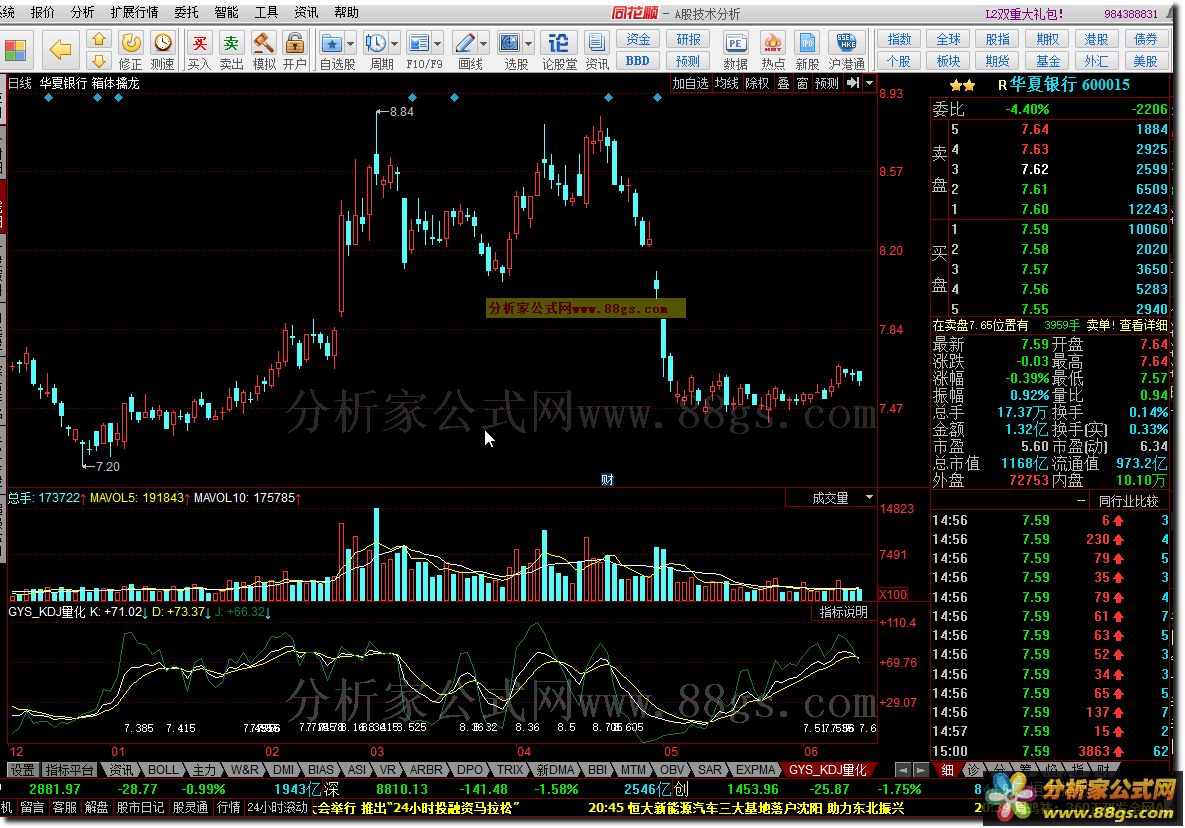Open the 扩展行情 menu

[x=135, y=12]
